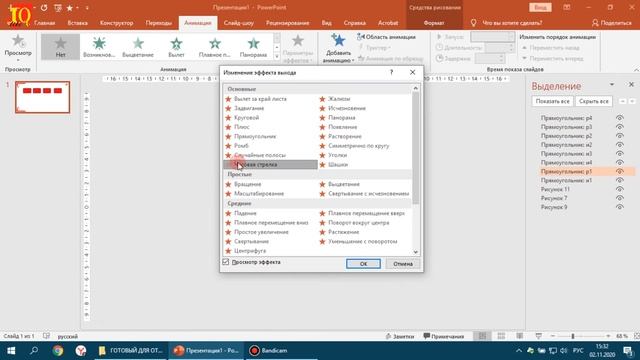Viewport: 640px width, 360px height.
Task: Toggle visibility of 'Рисунок 7'
Action: point(620,198)
